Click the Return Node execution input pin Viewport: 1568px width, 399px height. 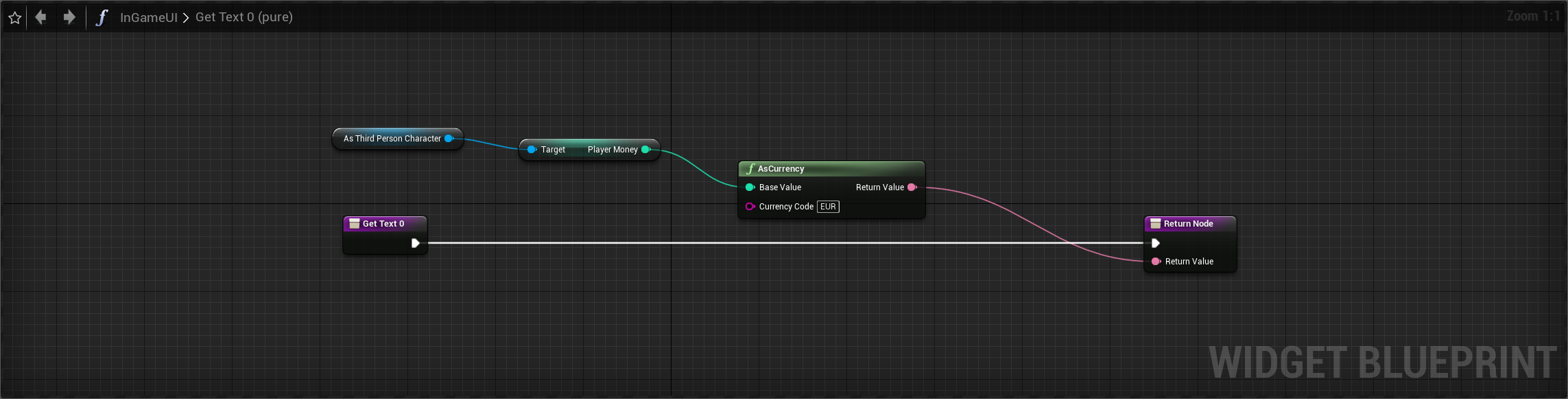click(x=1156, y=243)
